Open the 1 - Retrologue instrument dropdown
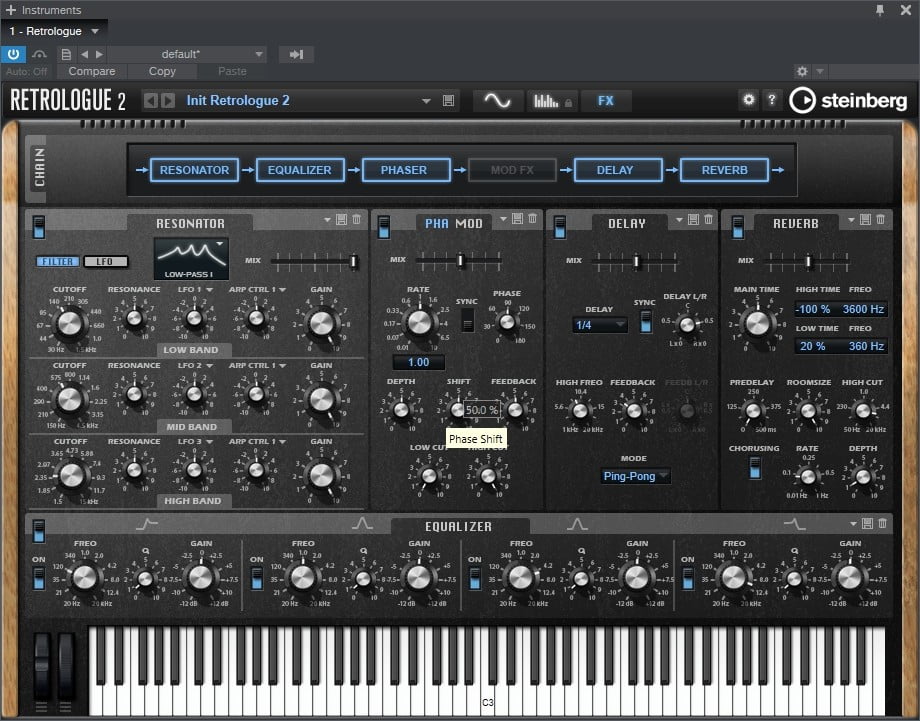The height and width of the screenshot is (721, 920). coord(95,31)
